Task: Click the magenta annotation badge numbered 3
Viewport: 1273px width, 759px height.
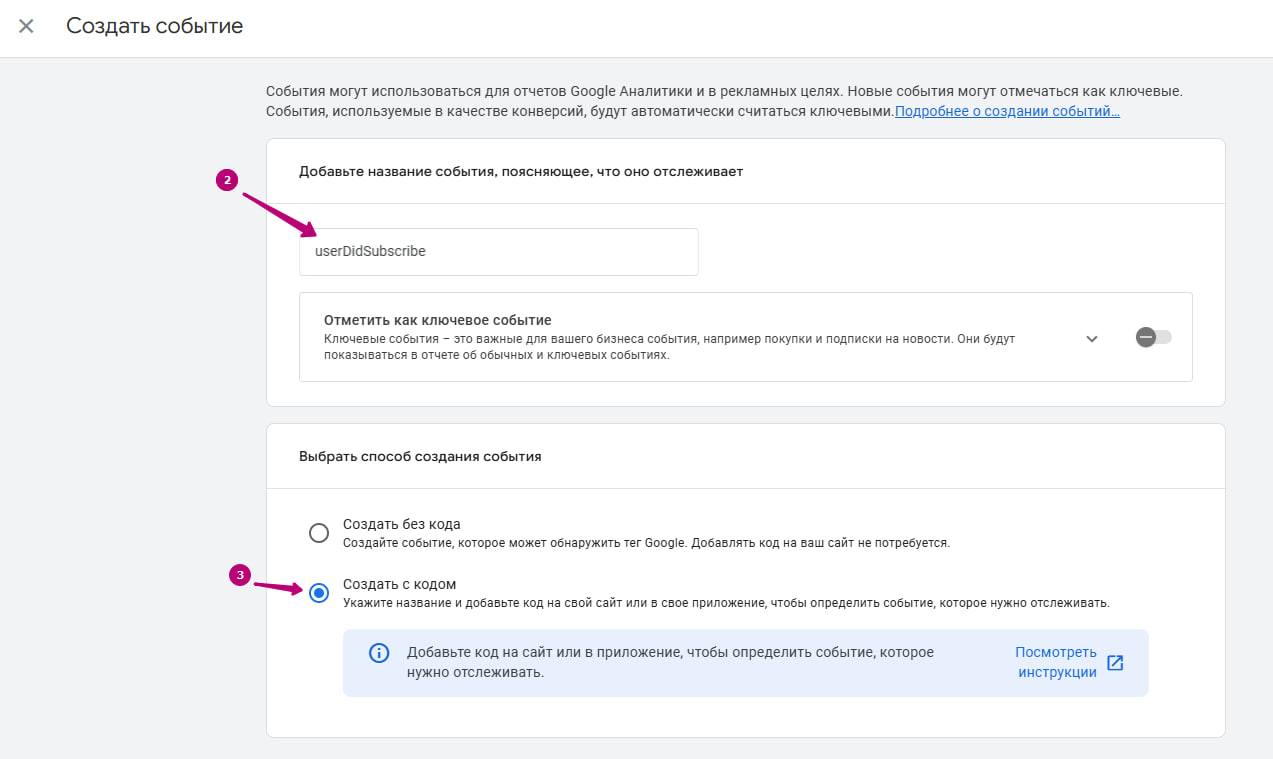Action: coord(239,575)
